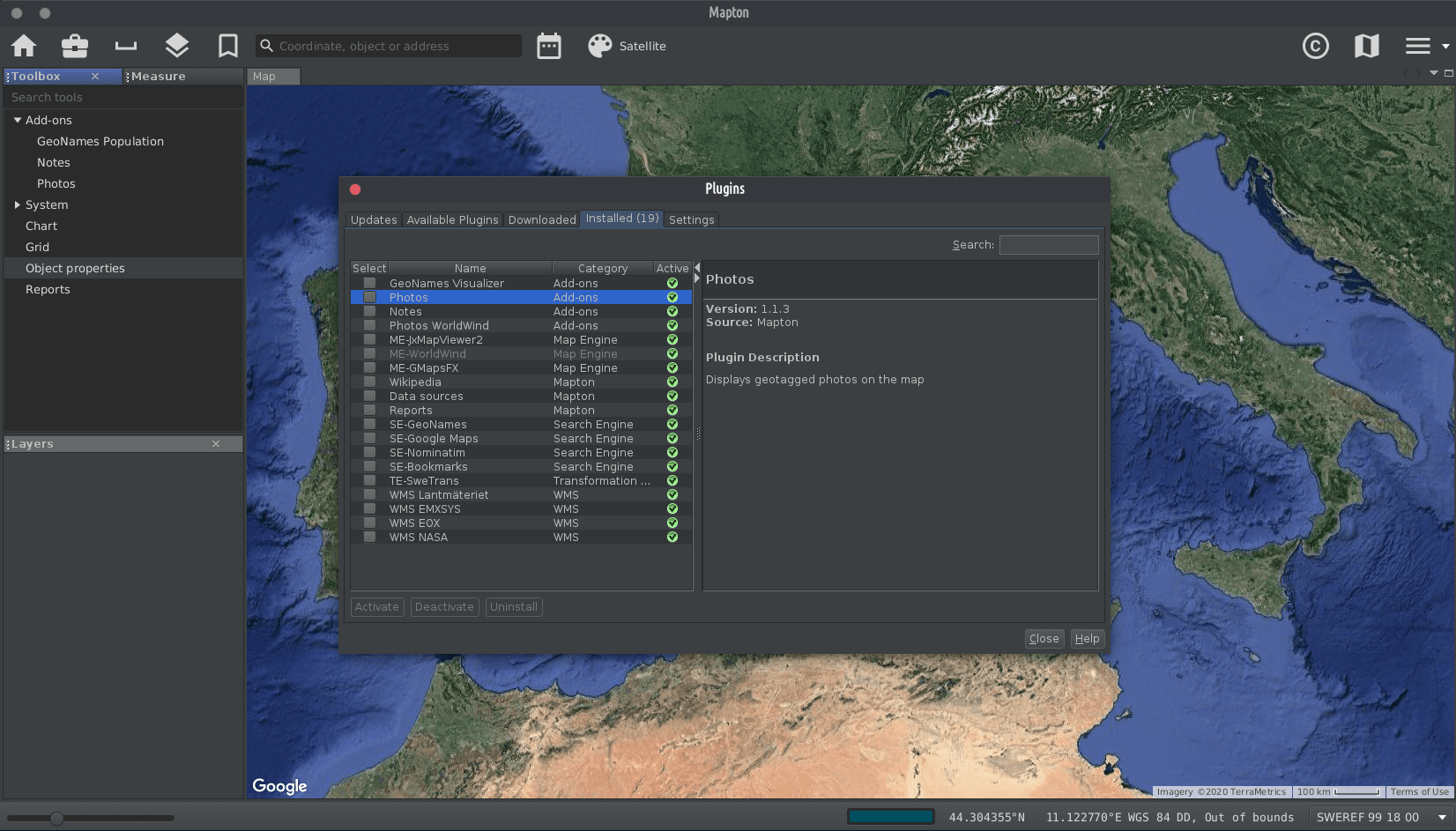Screen dimensions: 1456x831
Task: Tick the checkbox beside WMS NASA
Action: pos(370,537)
